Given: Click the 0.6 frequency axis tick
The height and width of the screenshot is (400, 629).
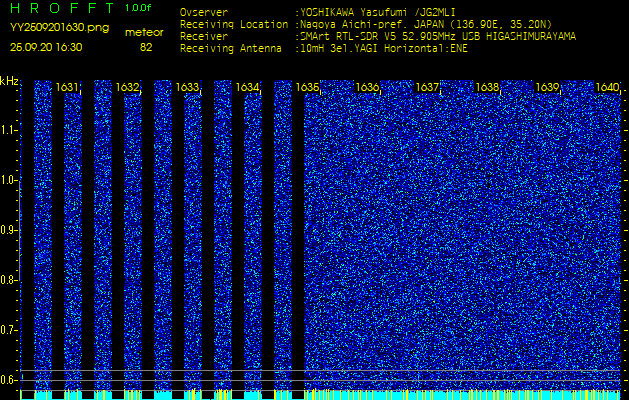Looking at the screenshot, I should point(8,380).
